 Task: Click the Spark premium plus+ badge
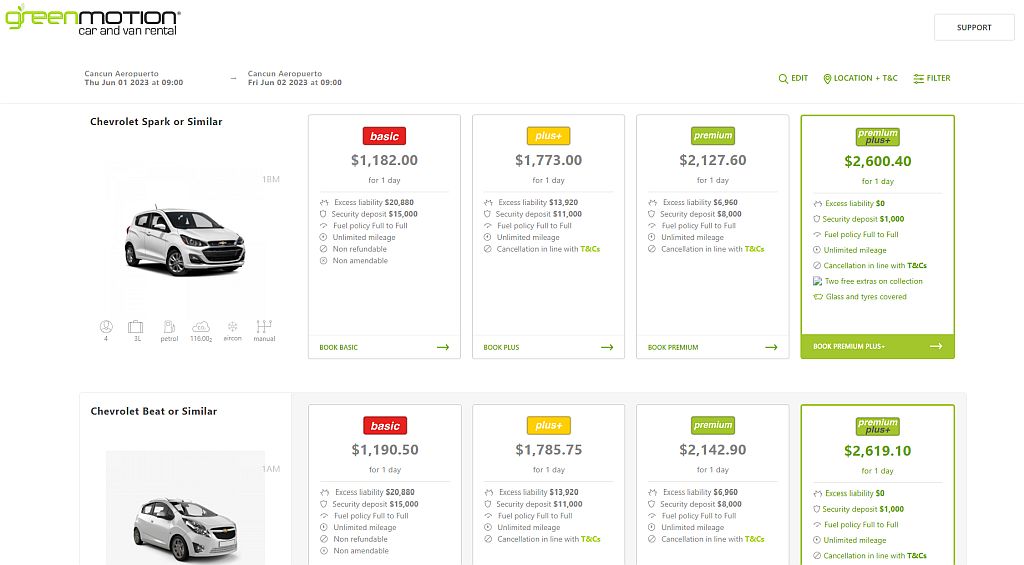(x=877, y=137)
